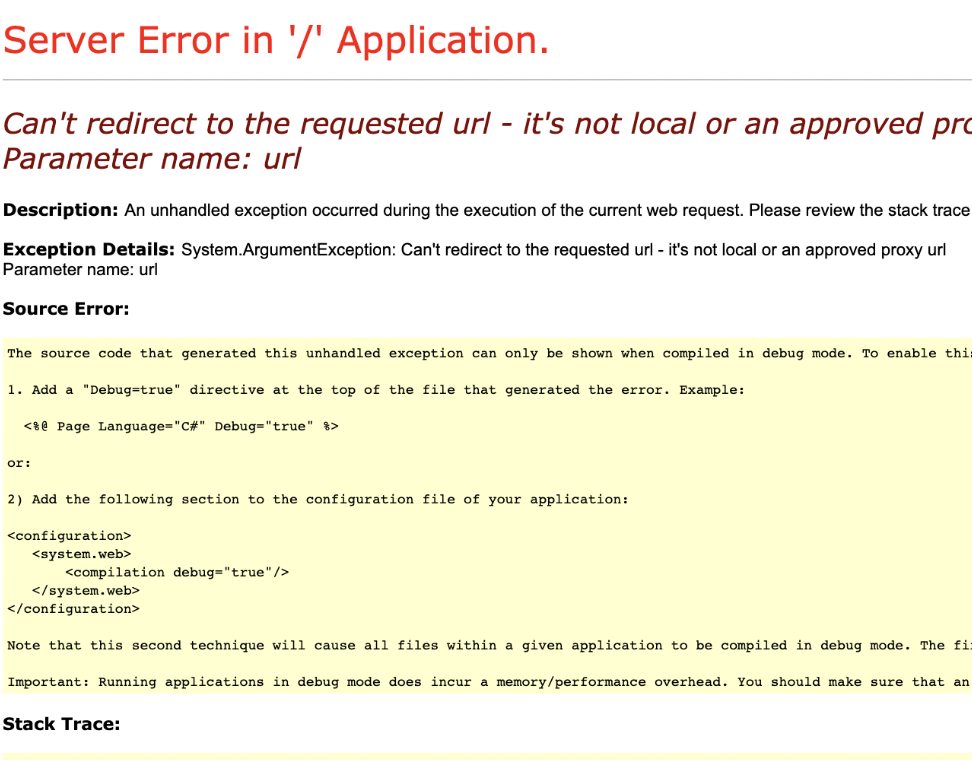This screenshot has width=972, height=760.
Task: Click the '<%@ Page Language="C#"' code line
Action: (x=181, y=426)
